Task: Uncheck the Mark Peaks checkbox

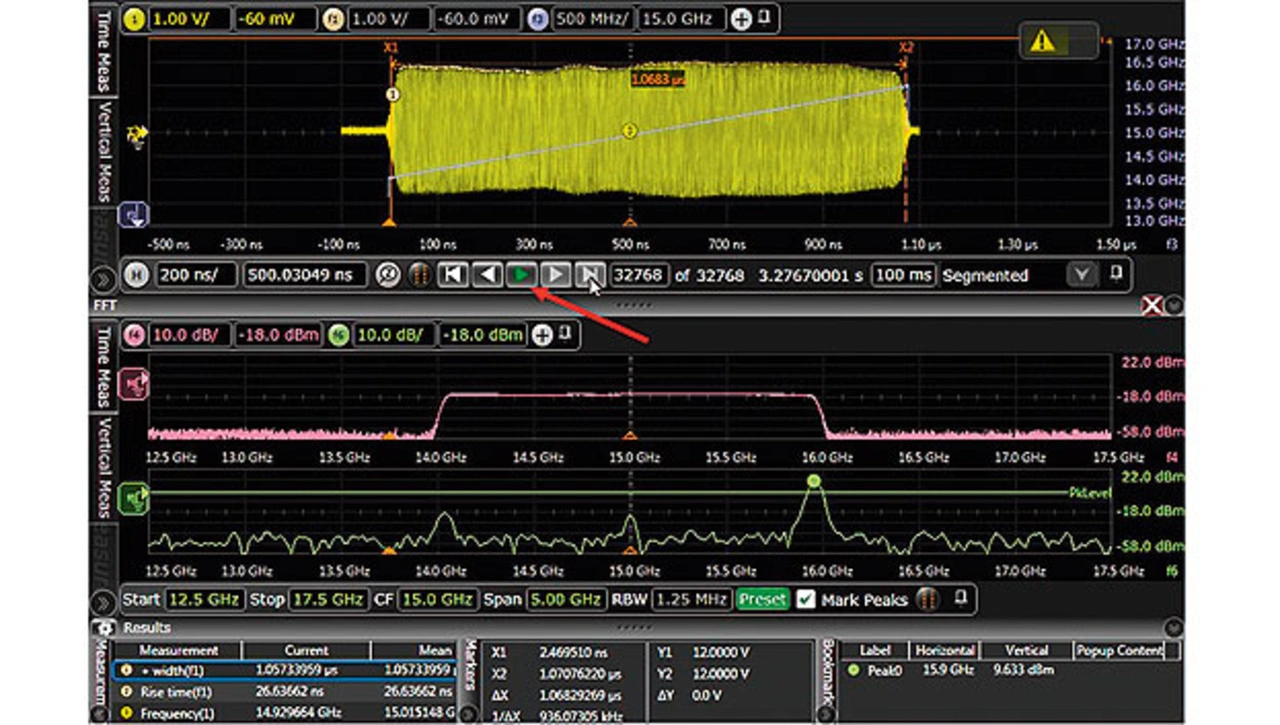Action: click(x=806, y=600)
